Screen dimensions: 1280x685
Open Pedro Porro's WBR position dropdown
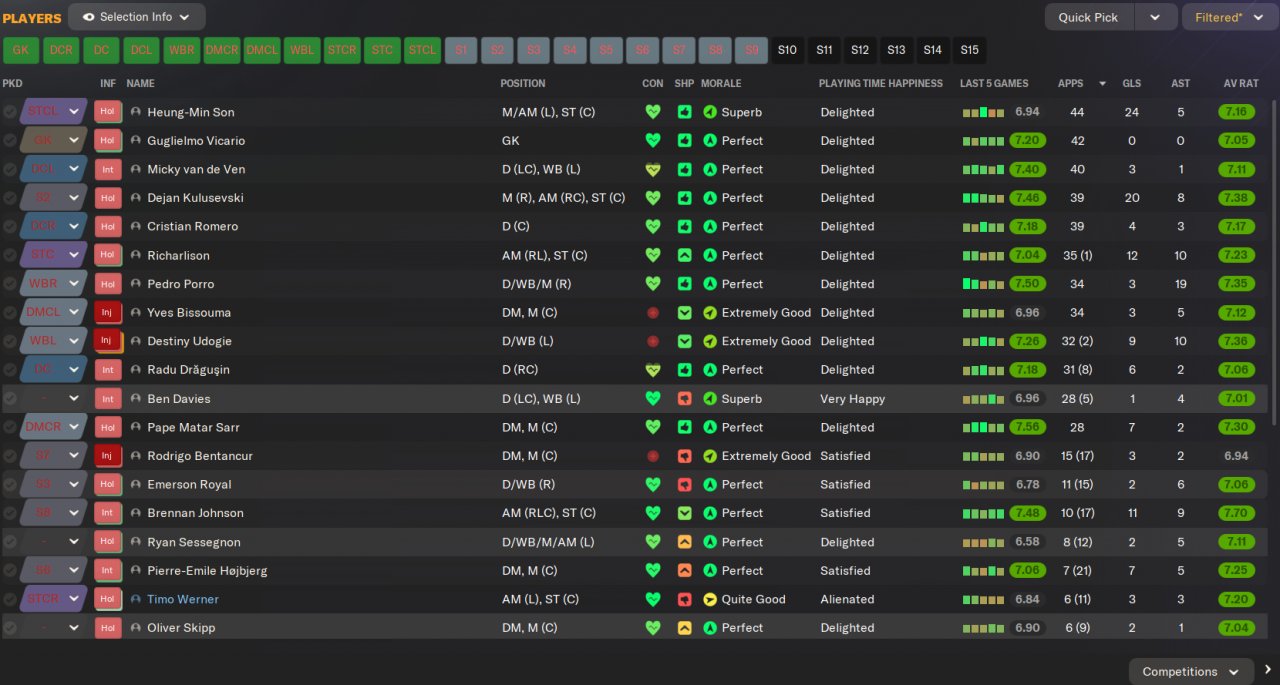coord(52,284)
